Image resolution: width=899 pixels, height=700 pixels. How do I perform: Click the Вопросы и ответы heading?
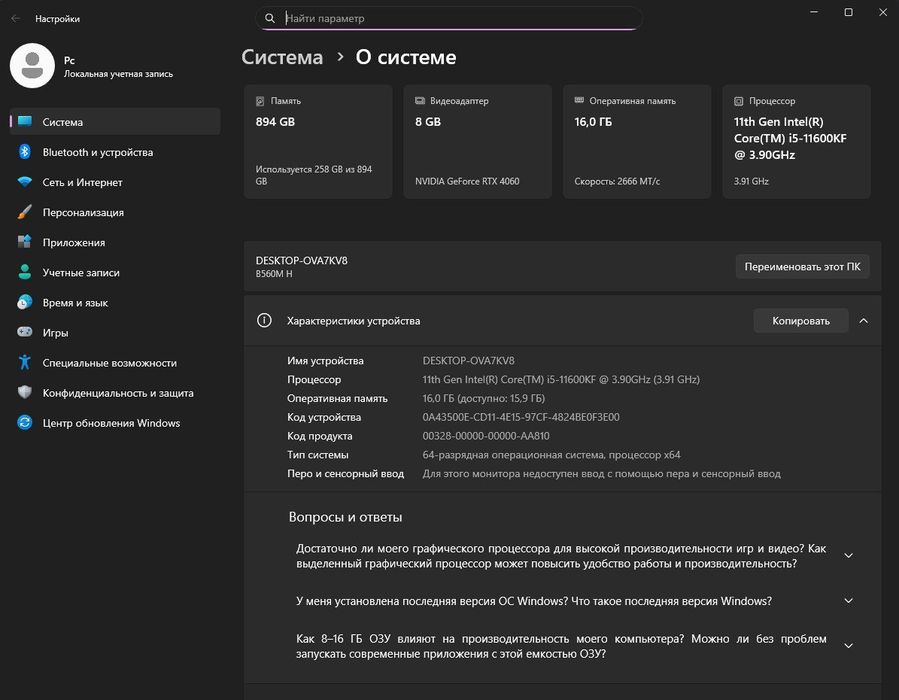(x=345, y=517)
